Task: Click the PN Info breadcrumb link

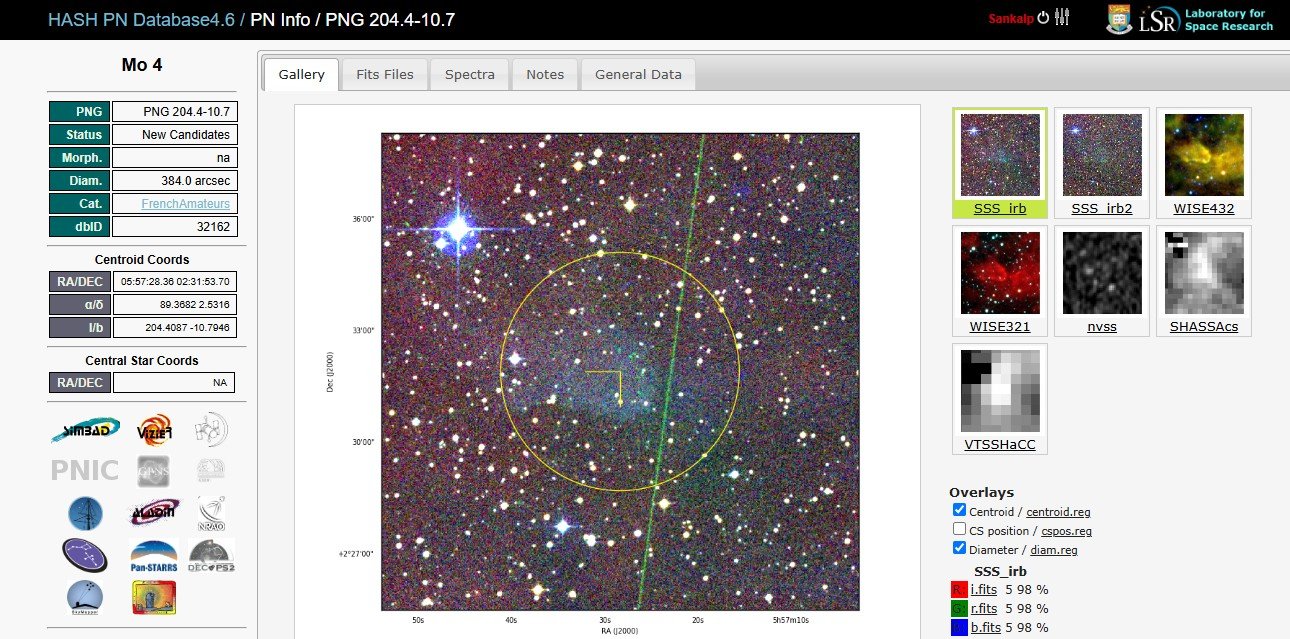Action: click(282, 19)
